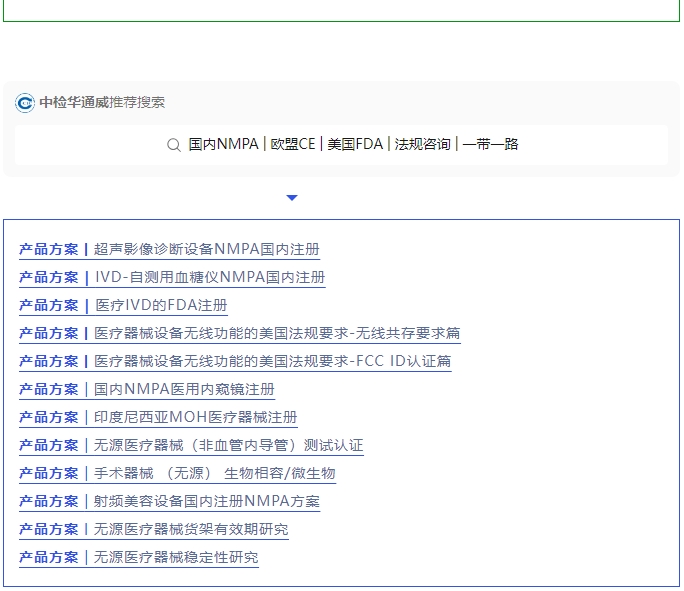The image size is (684, 591).
Task: Open 无源医疗器械稳定性研究 link
Action: [x=175, y=558]
